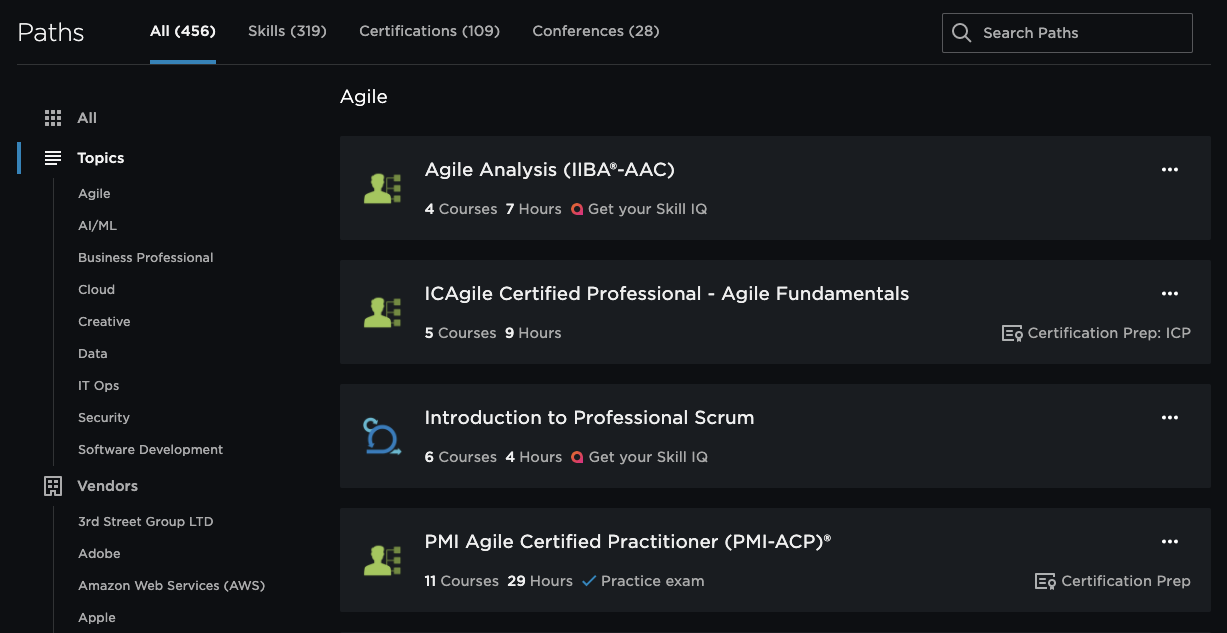Click the PMI Agile Certified Practitioner icon
The image size is (1227, 633).
tap(382, 561)
